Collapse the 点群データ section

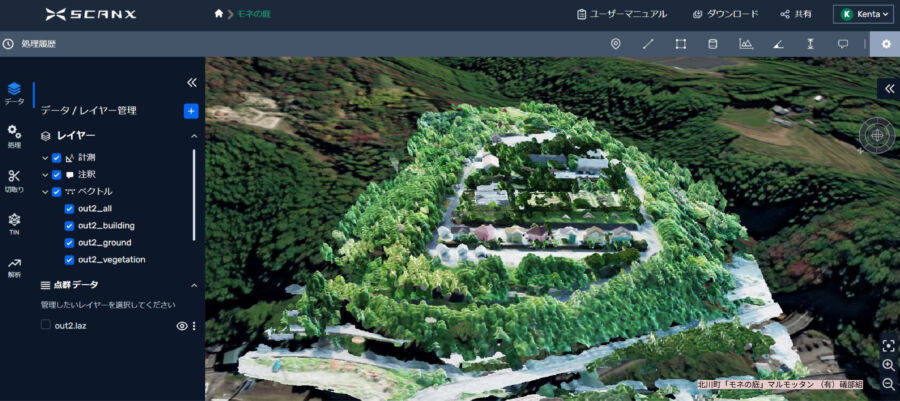click(x=193, y=285)
